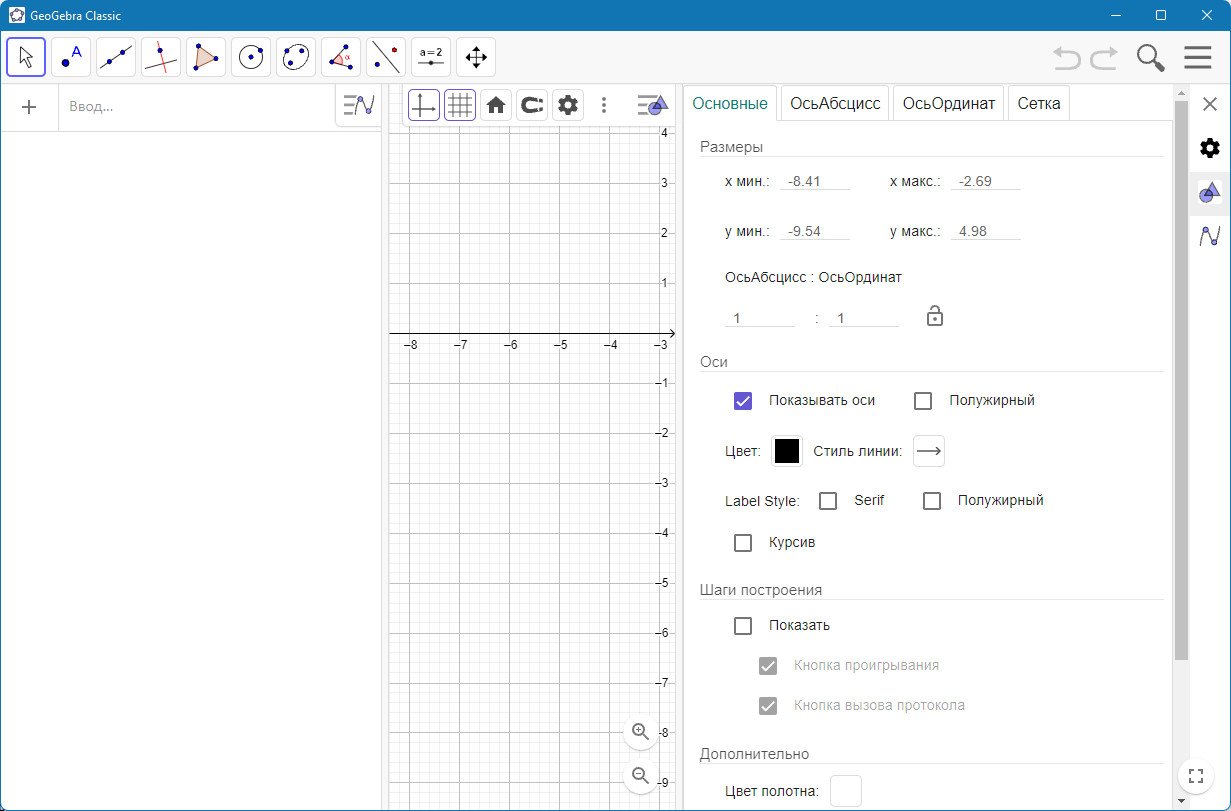Check the Курсив checkbox
This screenshot has height=811, width=1231.
click(743, 543)
